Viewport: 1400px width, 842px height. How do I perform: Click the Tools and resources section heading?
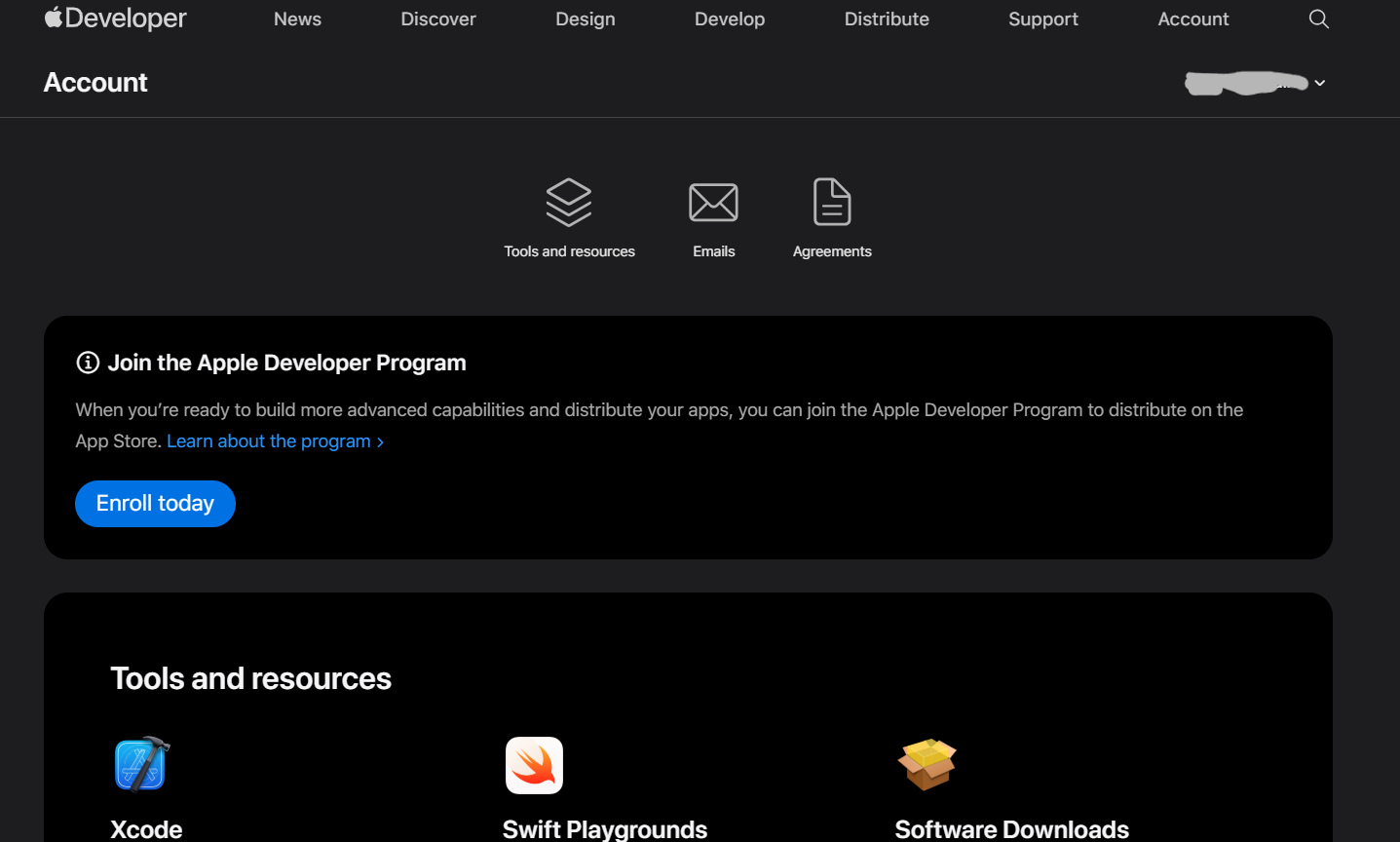[250, 678]
